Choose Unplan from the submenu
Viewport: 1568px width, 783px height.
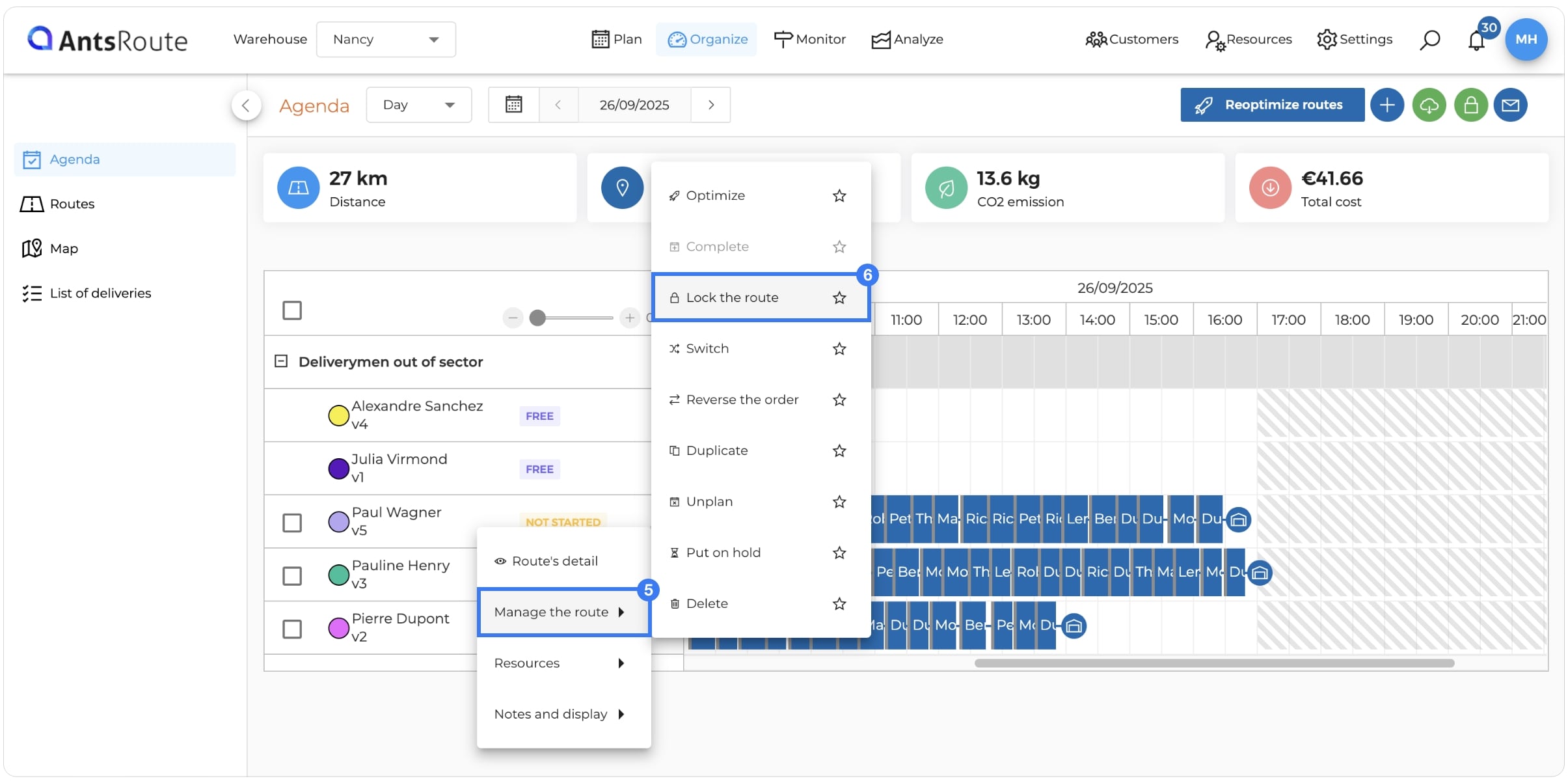click(760, 502)
